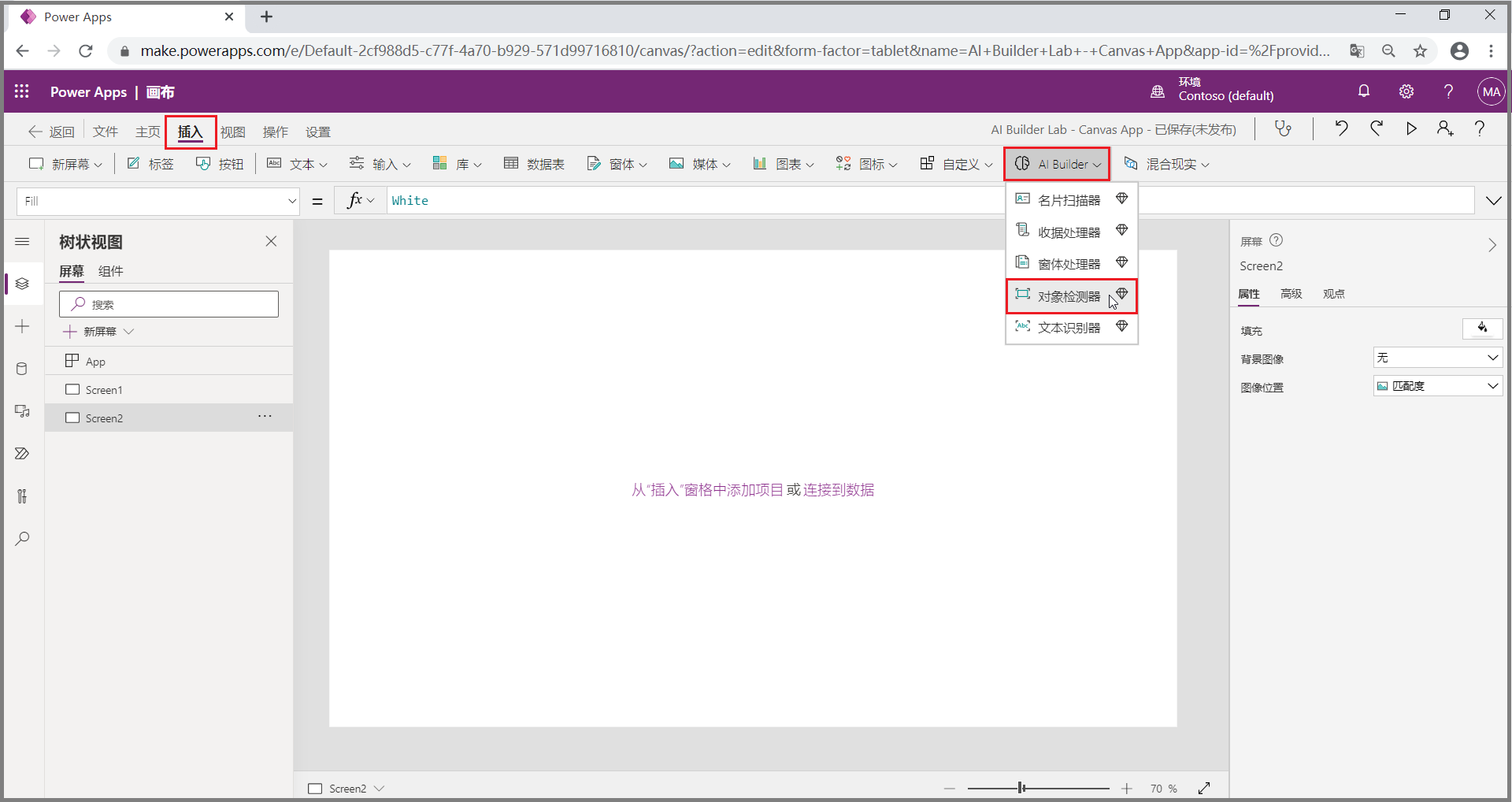Image resolution: width=1512 pixels, height=802 pixels.
Task: Open the media icon in left sidebar
Action: (x=22, y=411)
